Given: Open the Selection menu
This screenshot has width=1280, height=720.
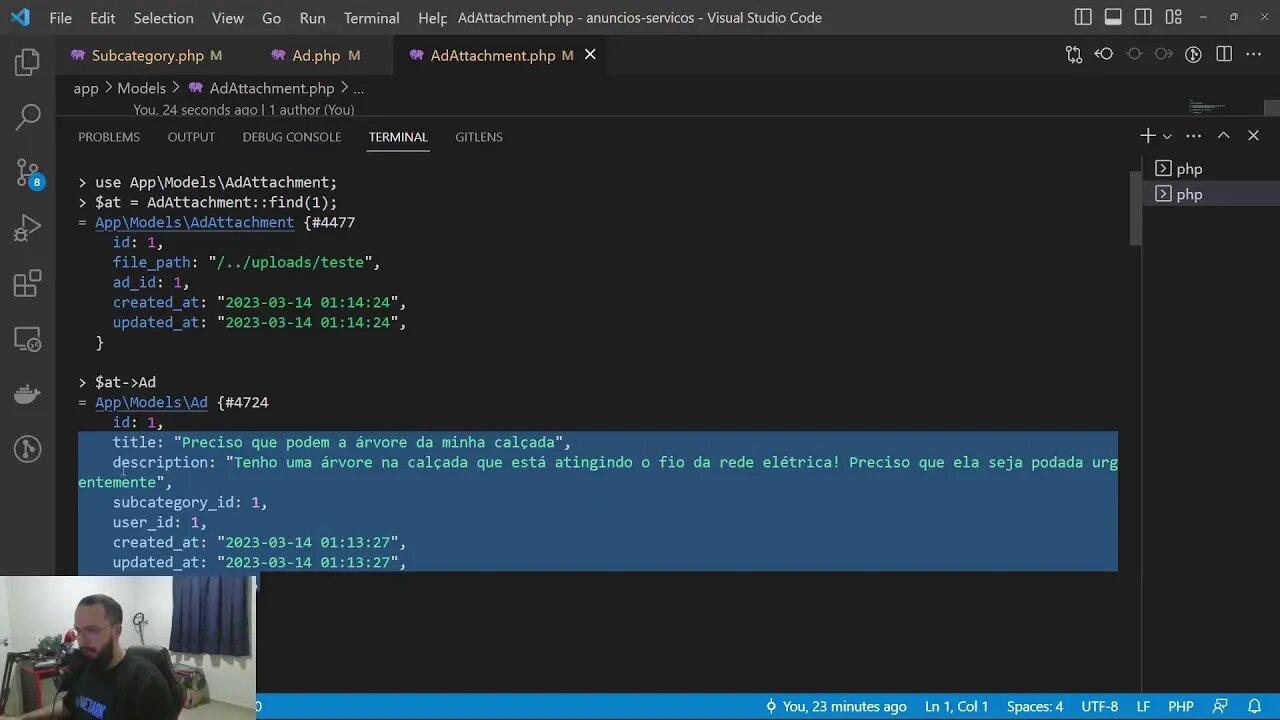Looking at the screenshot, I should point(163,17).
